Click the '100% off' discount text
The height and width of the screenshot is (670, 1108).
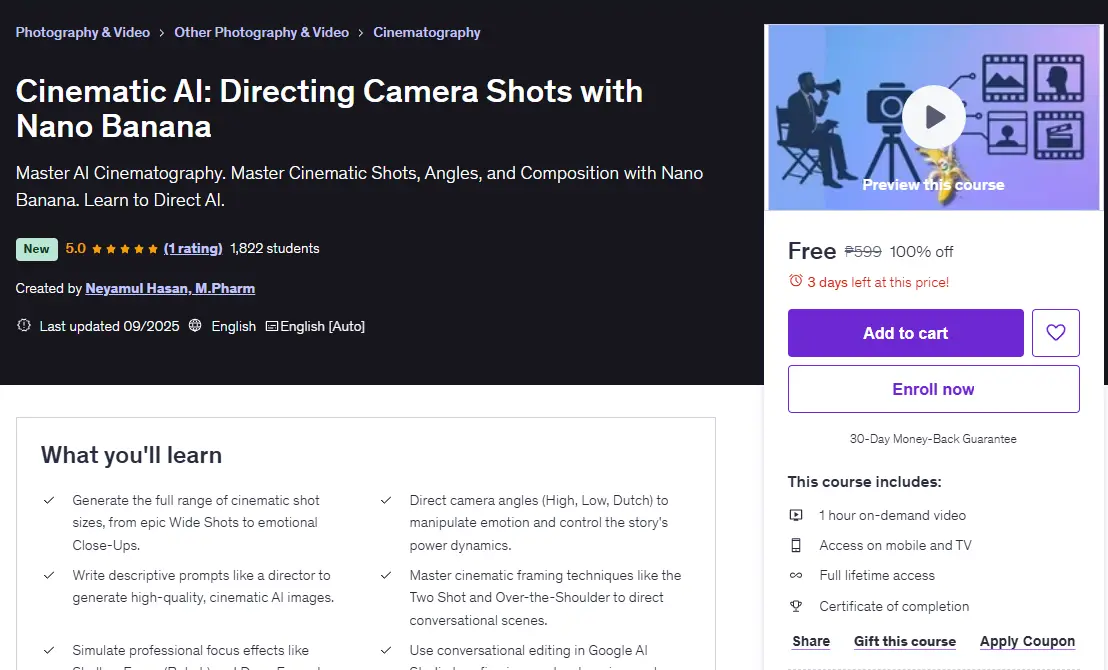(921, 252)
